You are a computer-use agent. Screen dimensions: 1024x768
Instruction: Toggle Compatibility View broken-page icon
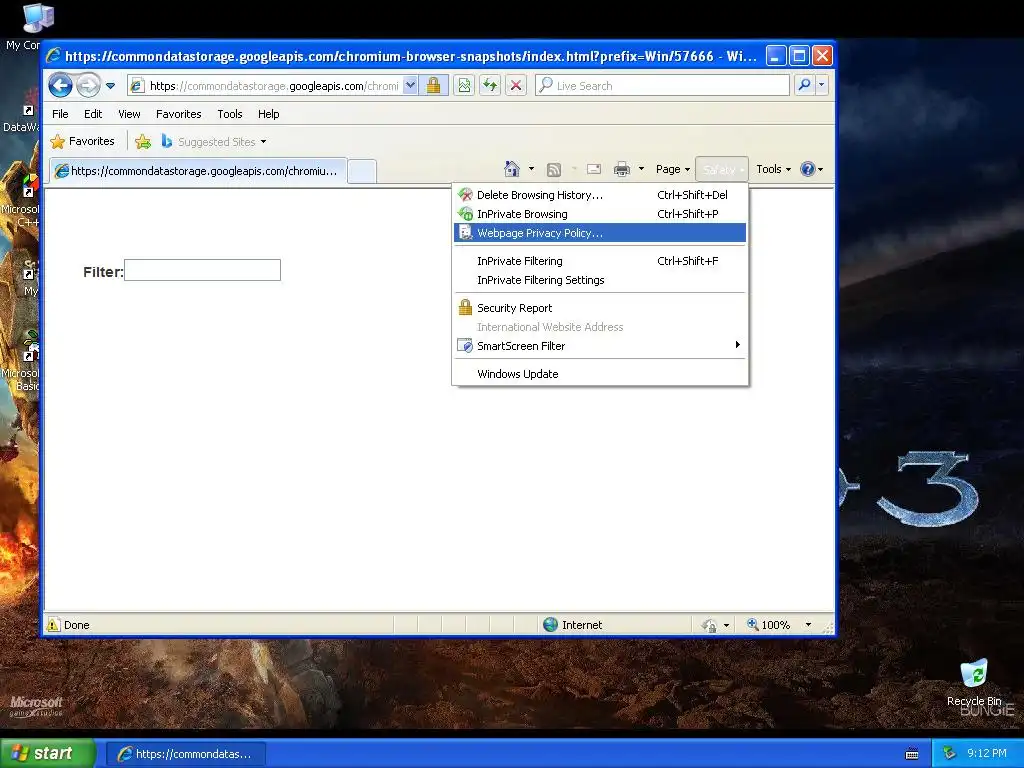[464, 86]
